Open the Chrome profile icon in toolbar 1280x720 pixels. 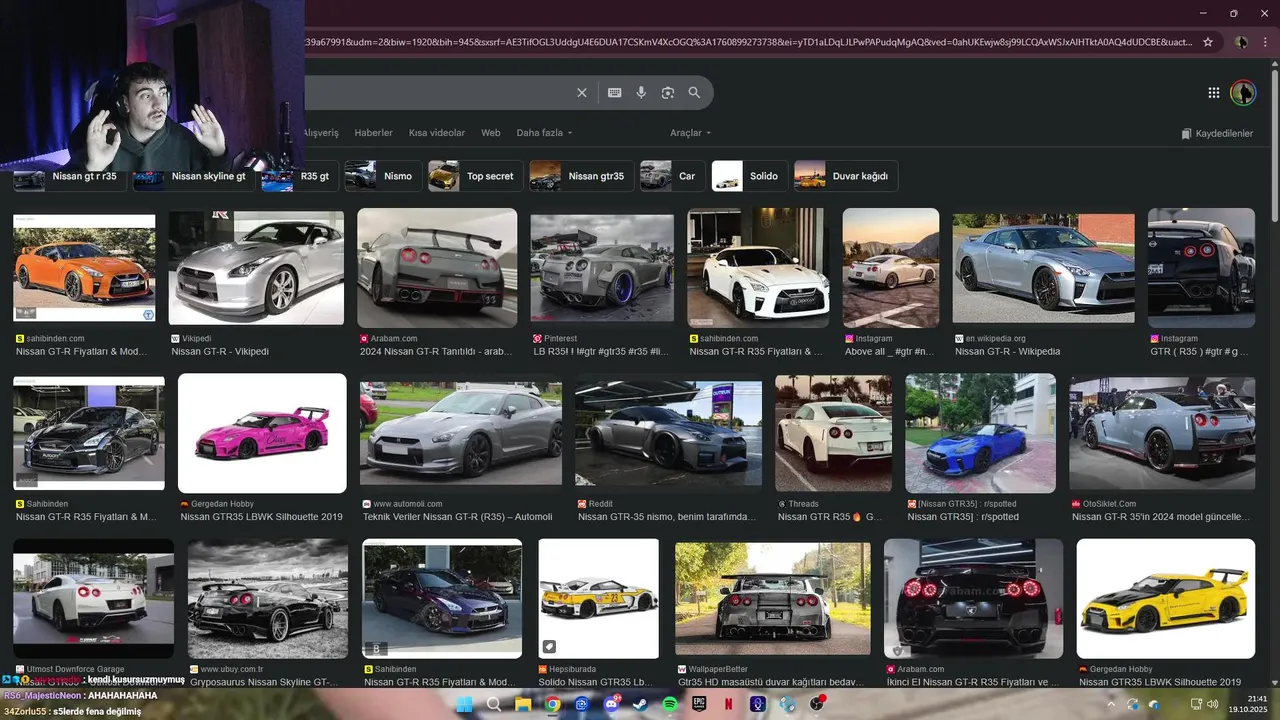(1241, 42)
